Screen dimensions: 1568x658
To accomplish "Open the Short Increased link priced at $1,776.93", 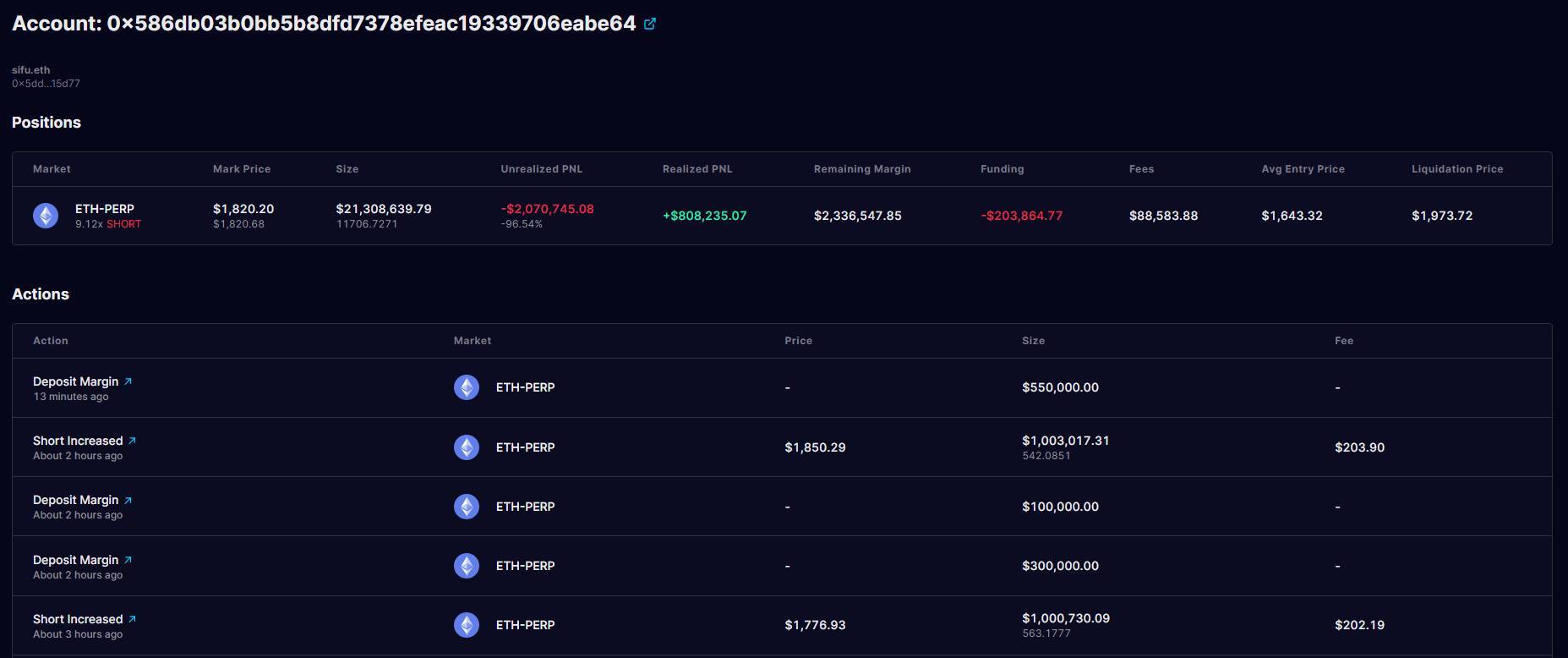I will (x=78, y=619).
